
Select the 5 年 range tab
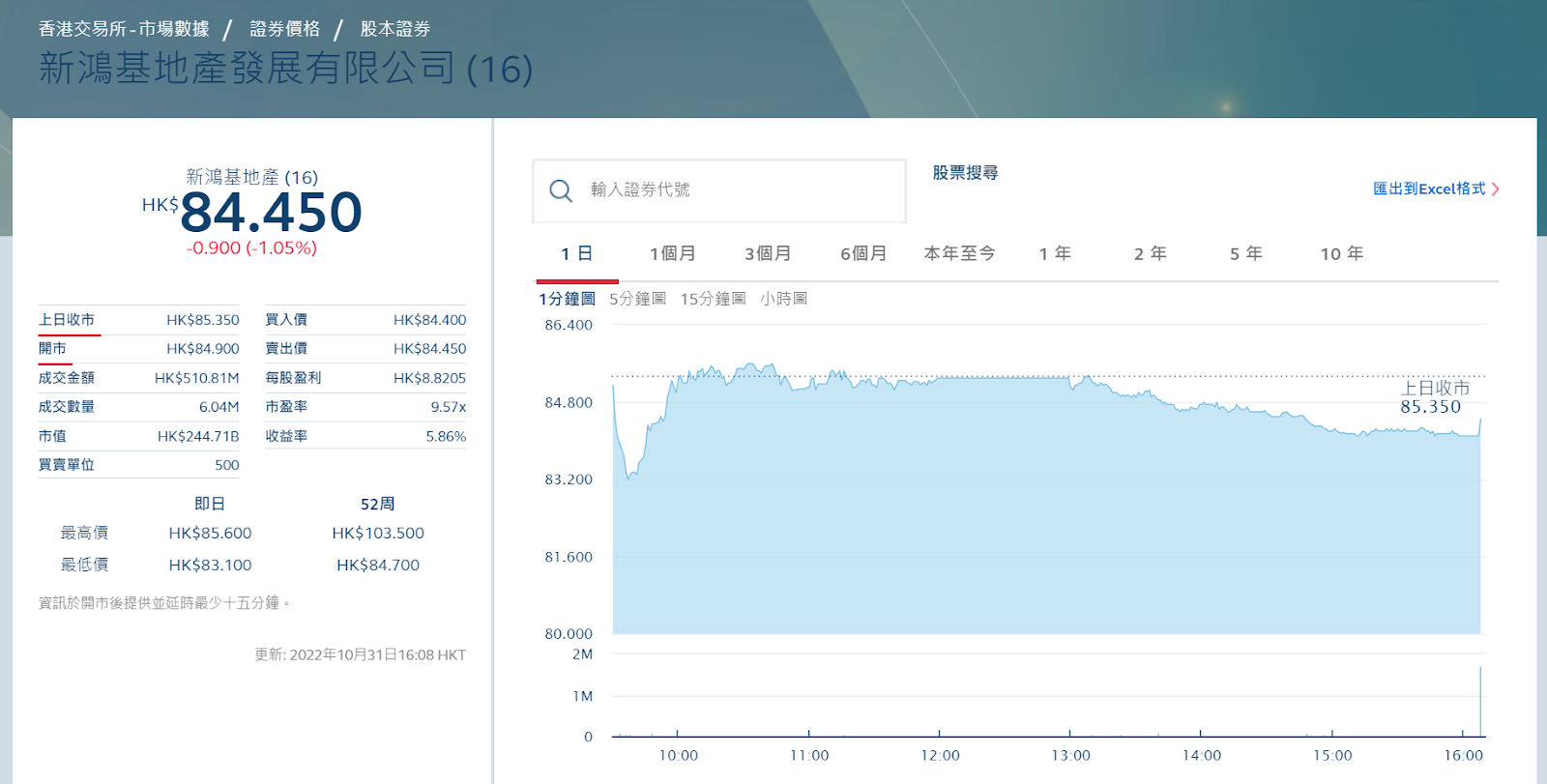1246,253
